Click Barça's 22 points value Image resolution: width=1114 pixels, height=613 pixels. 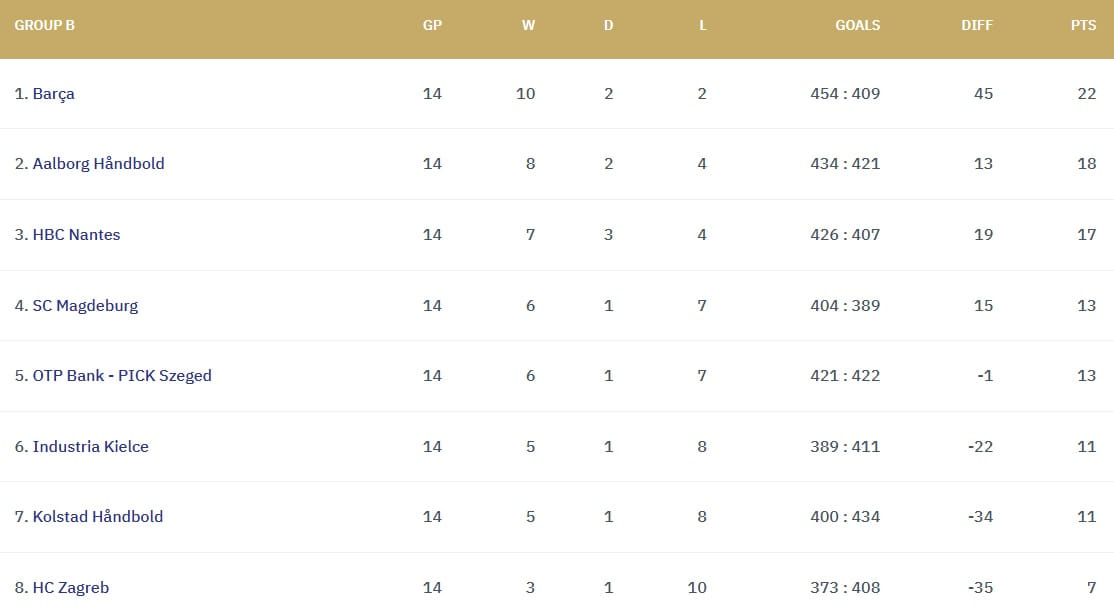[x=1086, y=94]
